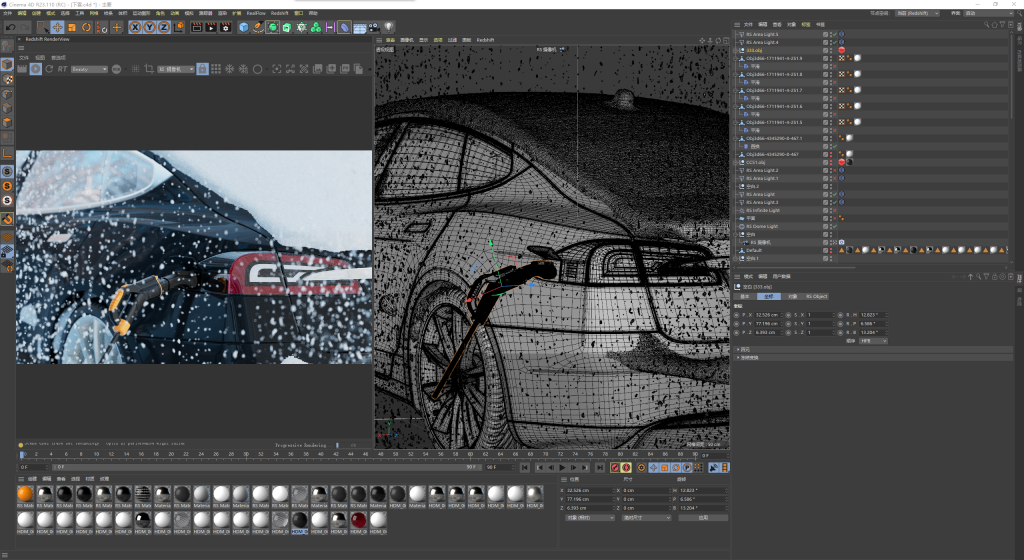Screen dimensions: 1024x560
Task: Start Redshift IPR with the play button
Action: 36,69
